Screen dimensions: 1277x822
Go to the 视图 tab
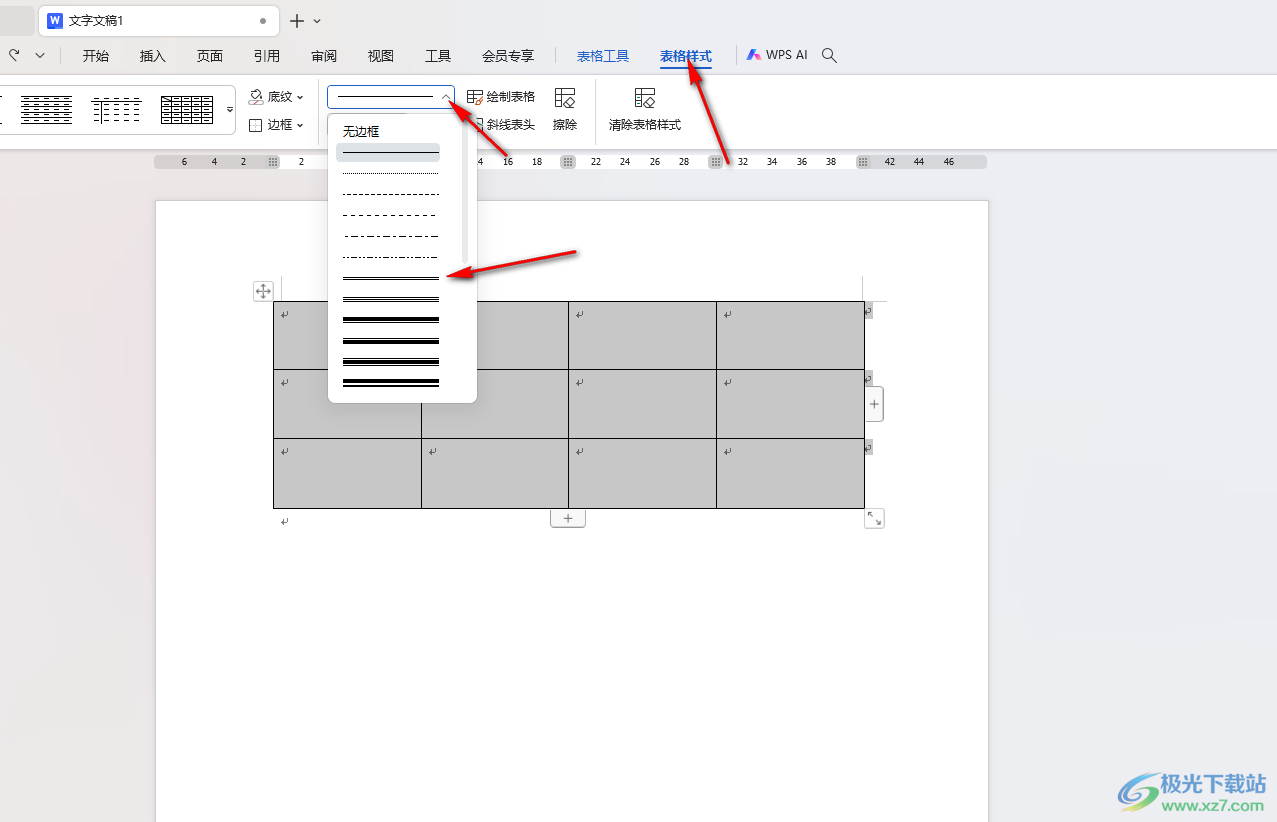pyautogui.click(x=381, y=56)
